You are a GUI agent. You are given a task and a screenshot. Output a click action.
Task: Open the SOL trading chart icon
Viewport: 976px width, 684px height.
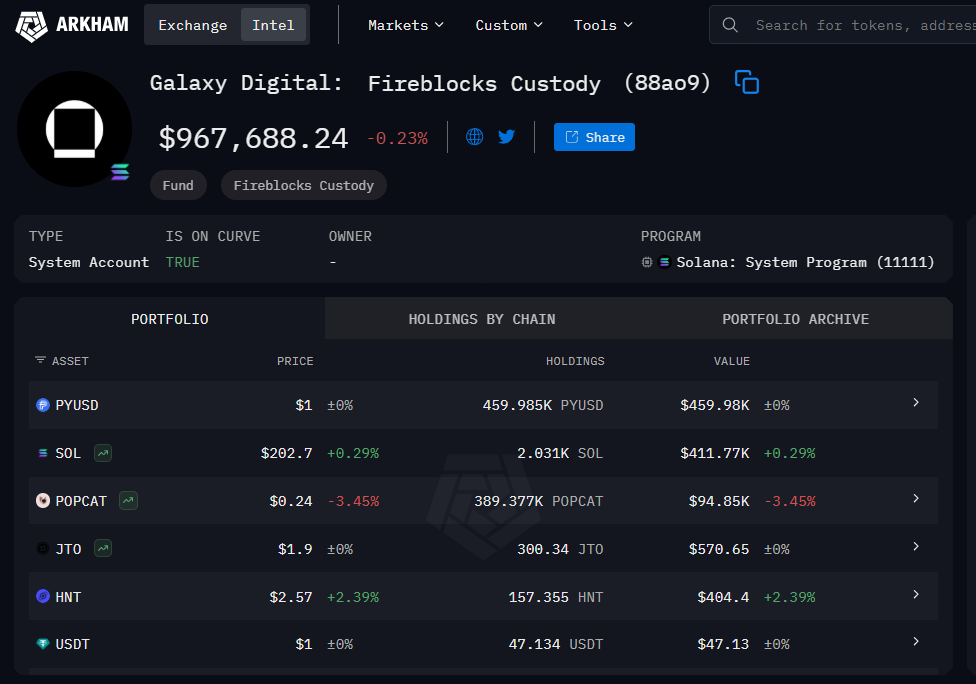(x=103, y=453)
